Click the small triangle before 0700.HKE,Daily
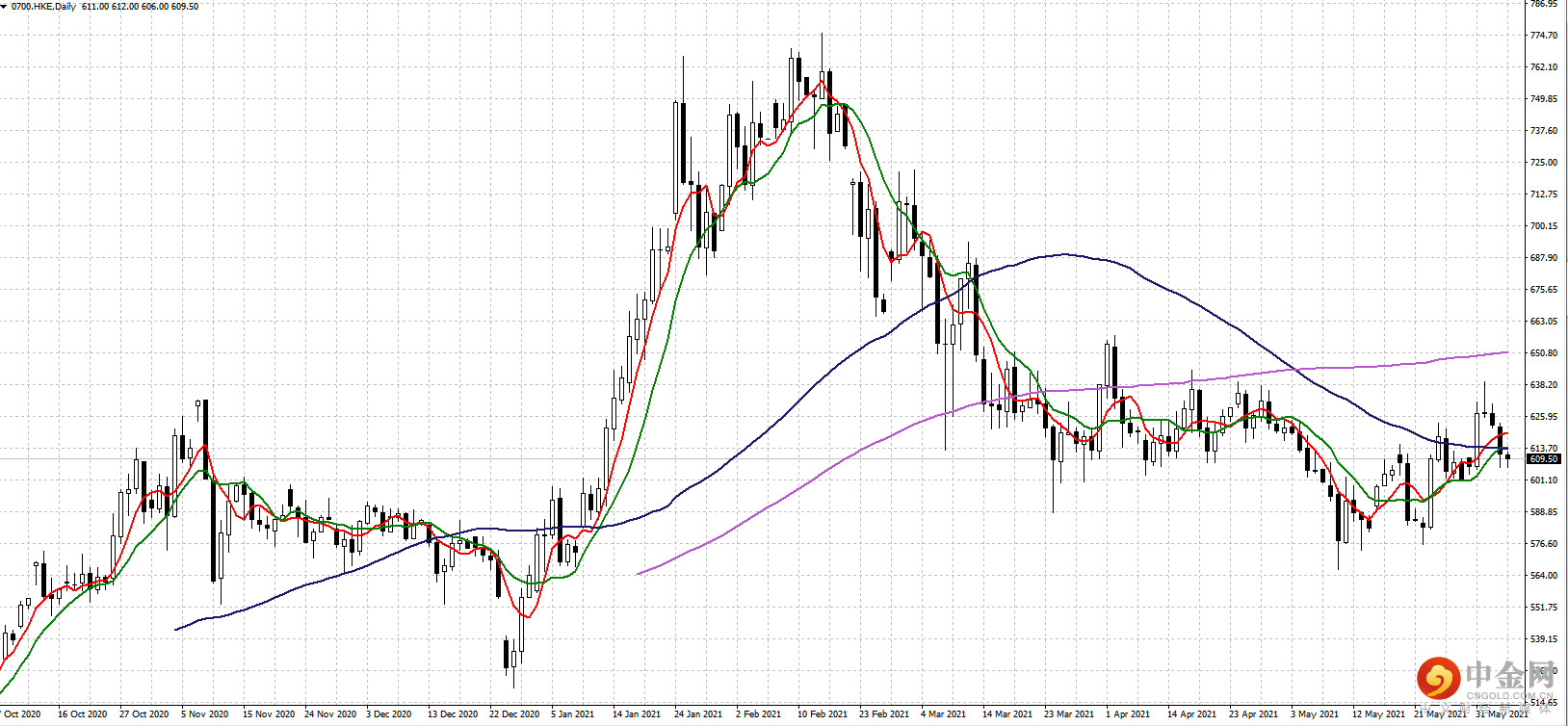The image size is (1568, 726). [x=5, y=7]
